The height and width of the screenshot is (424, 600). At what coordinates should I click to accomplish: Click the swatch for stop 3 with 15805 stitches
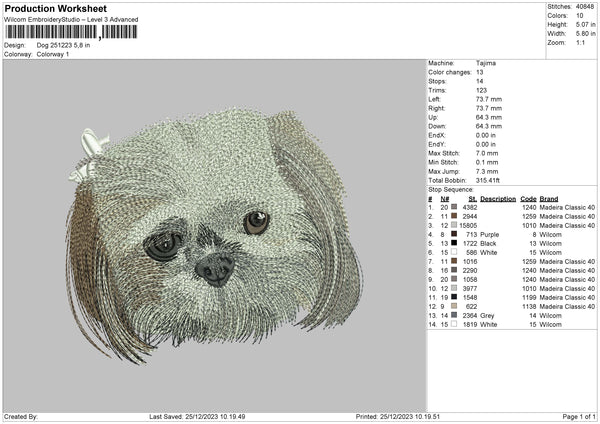454,225
